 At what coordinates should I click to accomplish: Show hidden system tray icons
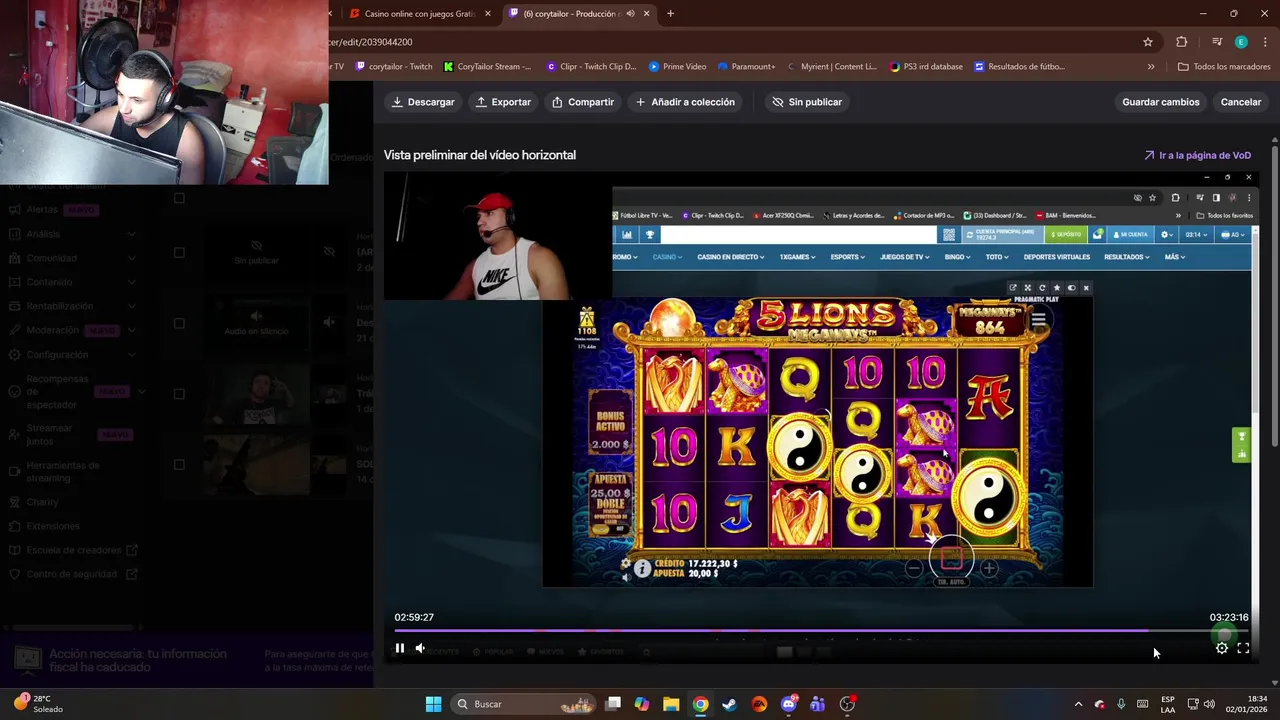click(1078, 704)
